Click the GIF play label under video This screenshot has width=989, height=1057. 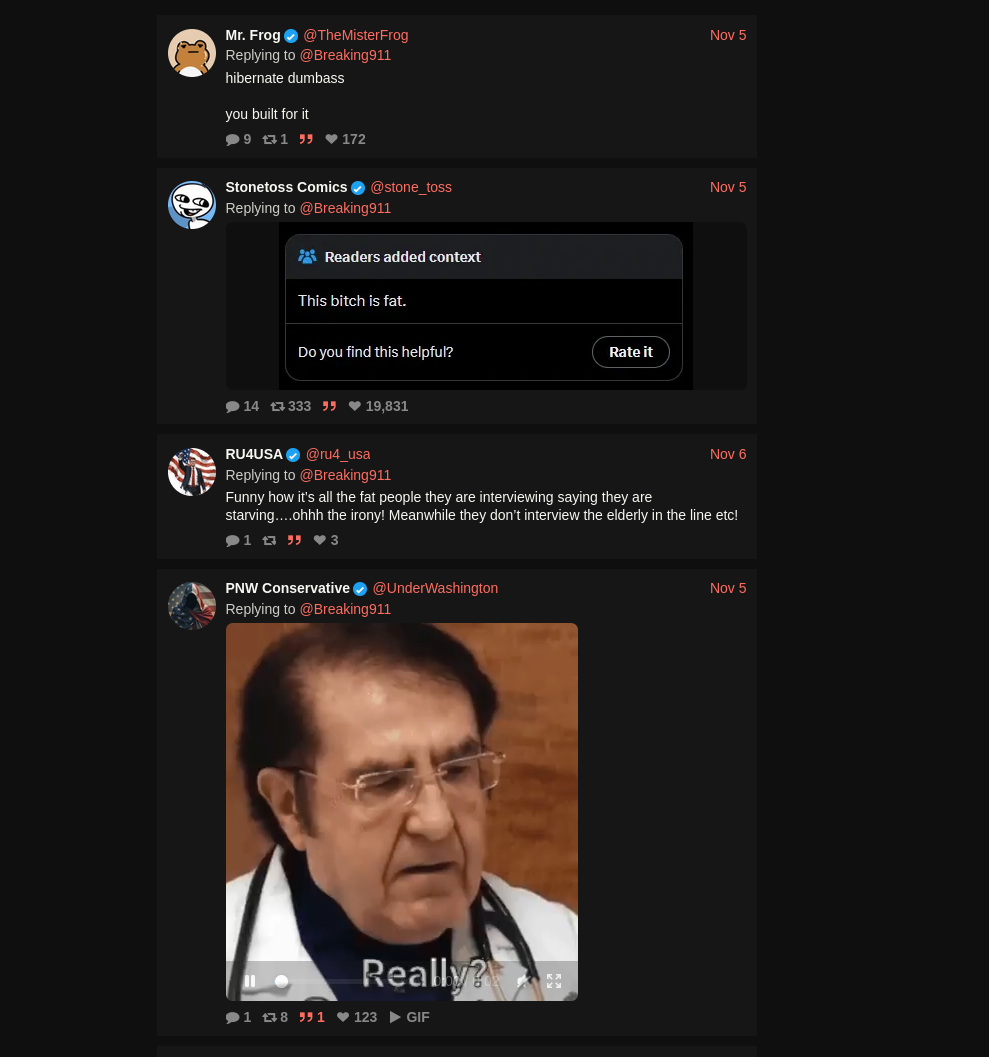[x=409, y=1017]
